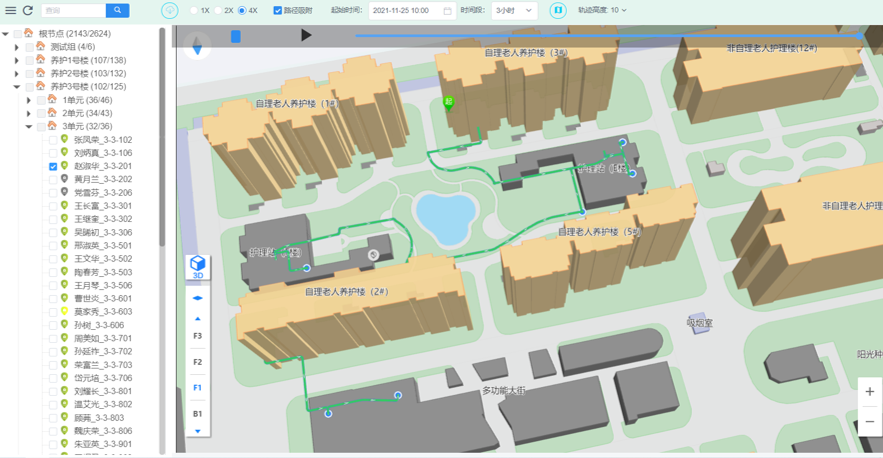Select the 1X playback speed
The image size is (883, 458).
click(x=194, y=11)
